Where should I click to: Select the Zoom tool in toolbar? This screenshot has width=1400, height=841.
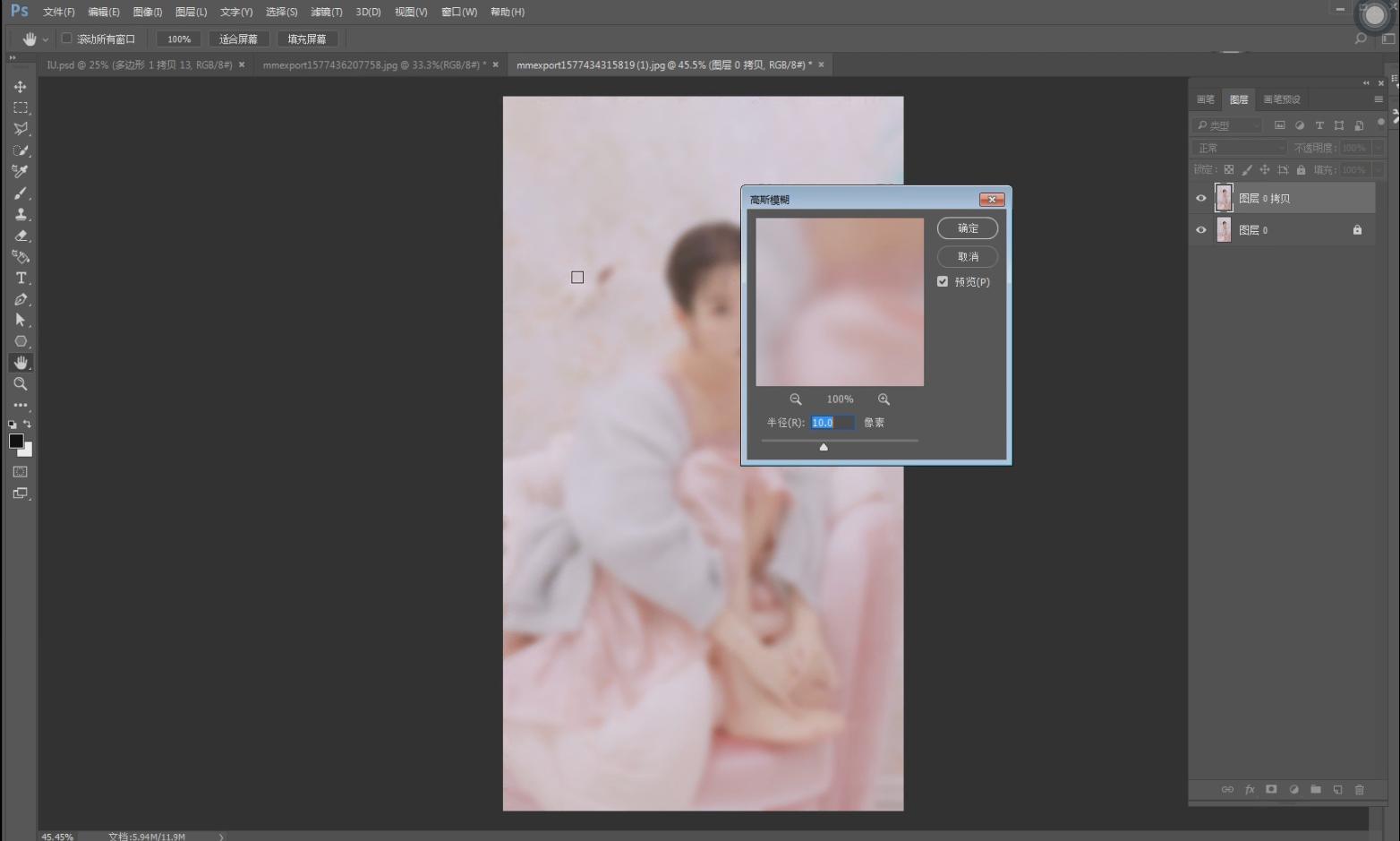coord(20,384)
